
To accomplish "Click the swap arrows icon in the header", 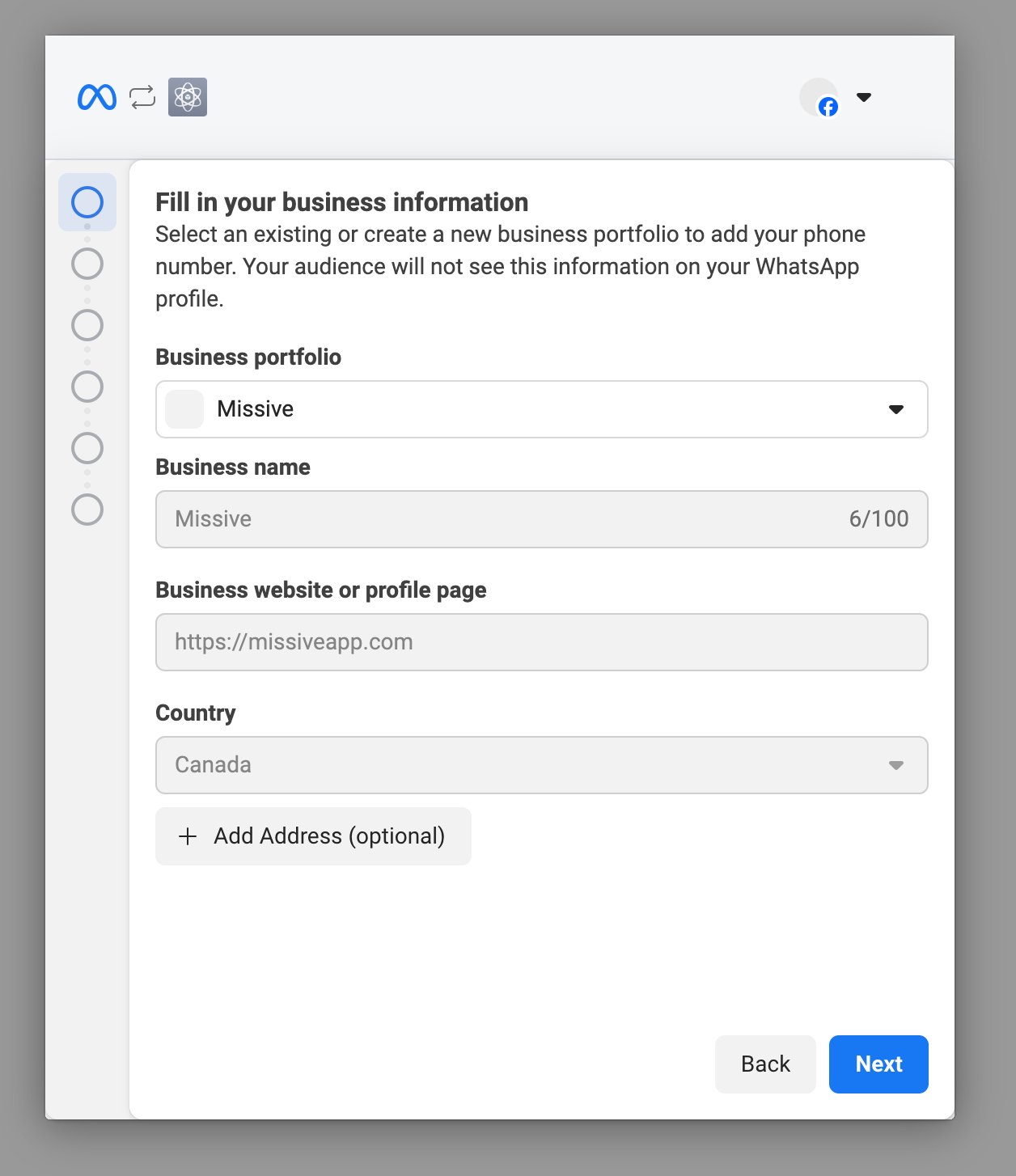I will pos(142,97).
